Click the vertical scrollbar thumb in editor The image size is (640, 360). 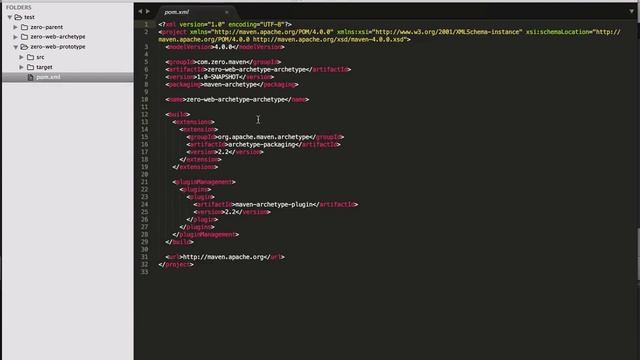tap(638, 254)
